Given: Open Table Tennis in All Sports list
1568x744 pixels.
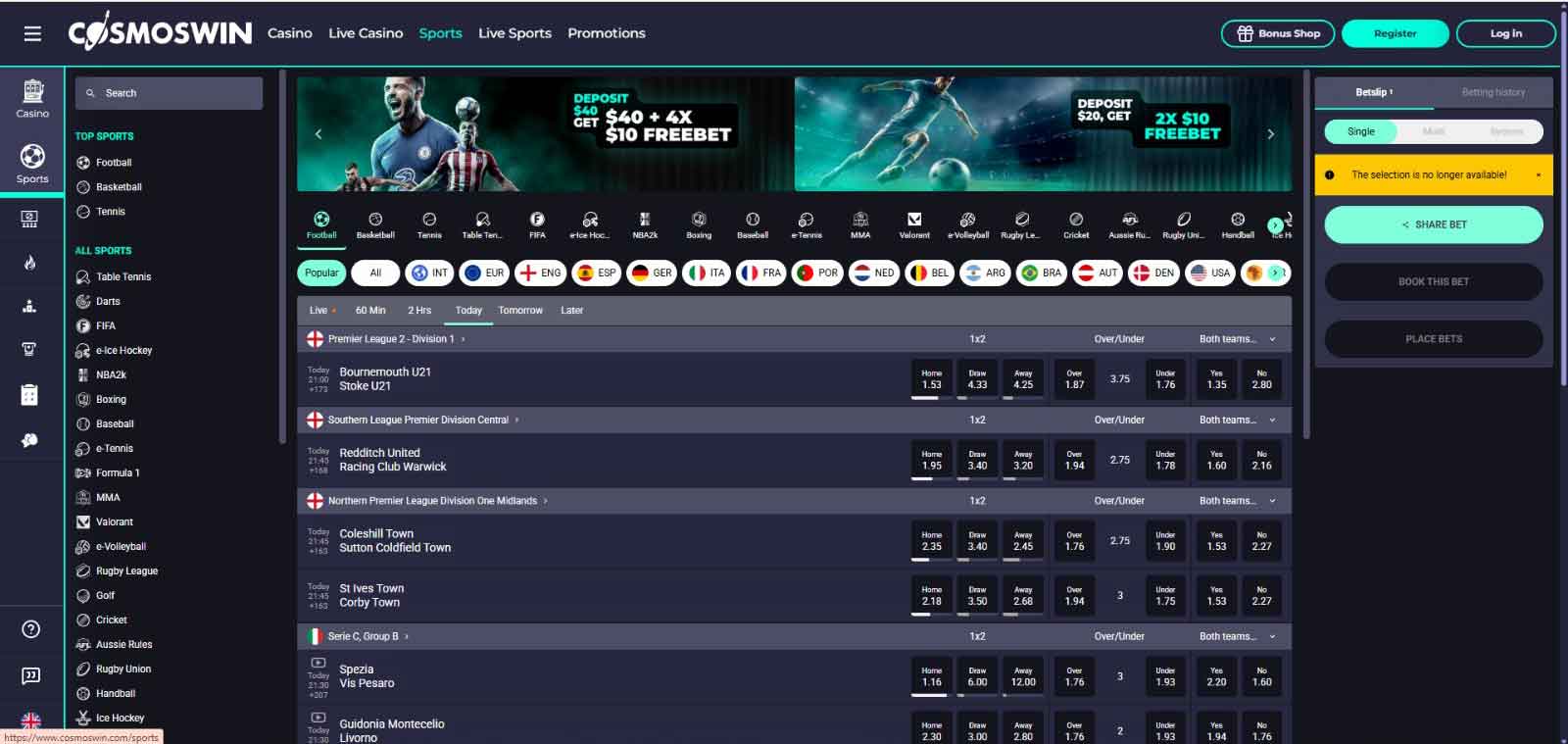Looking at the screenshot, I should click(123, 277).
